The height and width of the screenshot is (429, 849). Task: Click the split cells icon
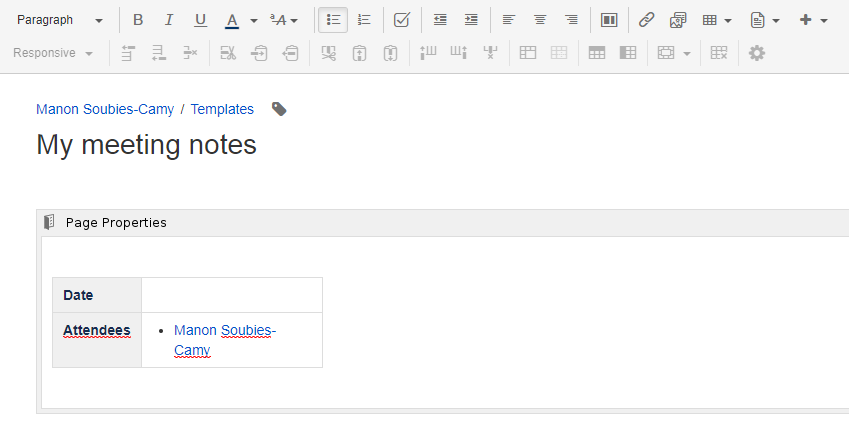559,53
